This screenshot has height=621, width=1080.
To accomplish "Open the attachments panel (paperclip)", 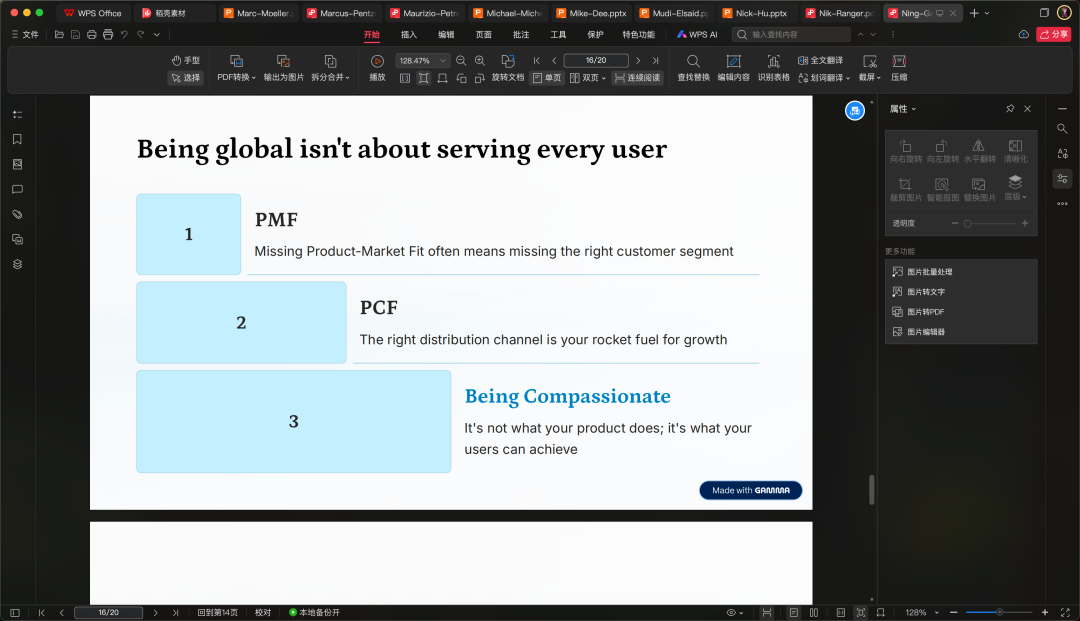I will (x=18, y=214).
